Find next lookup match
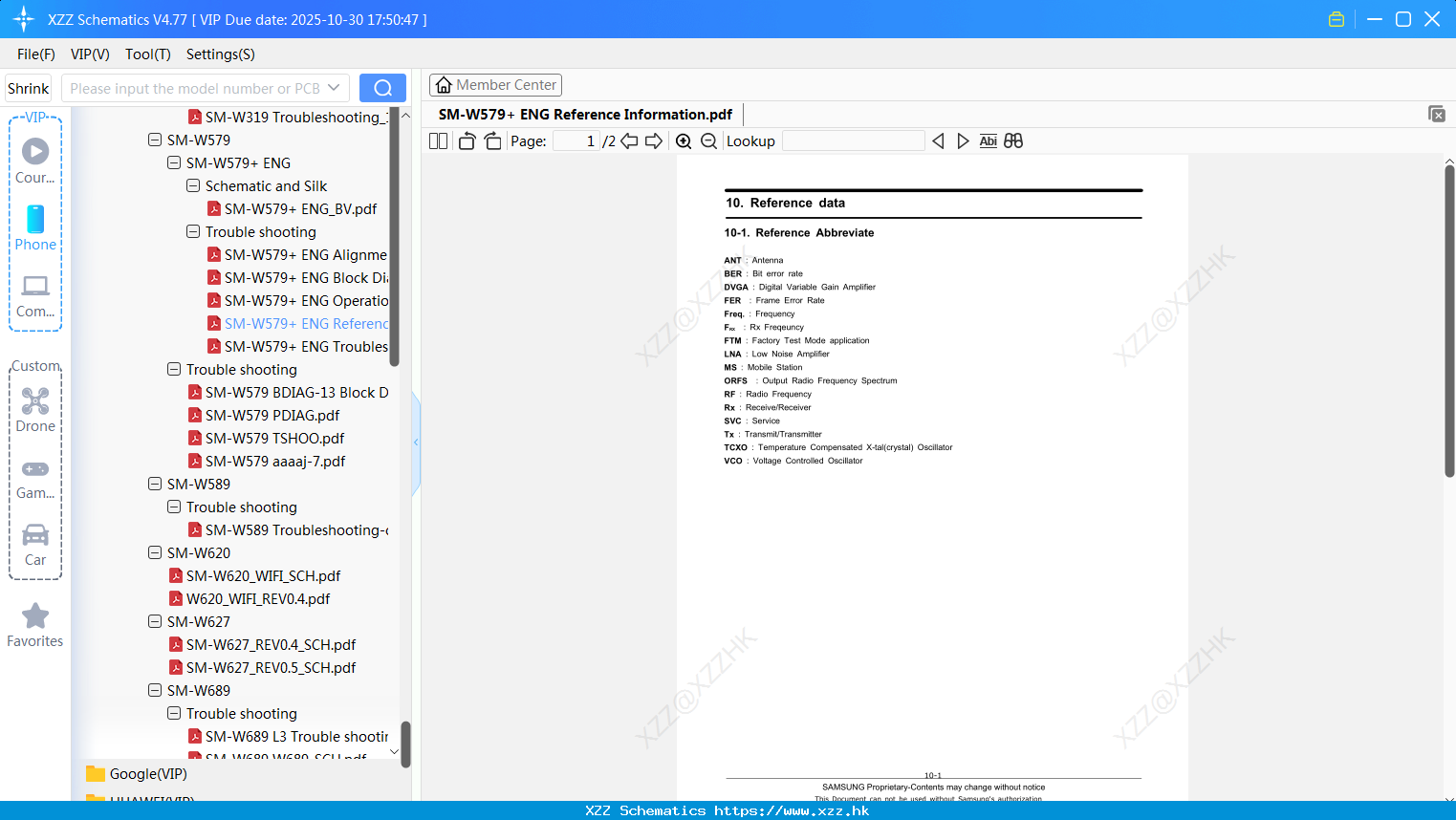Viewport: 1456px width, 820px height. tap(963, 140)
